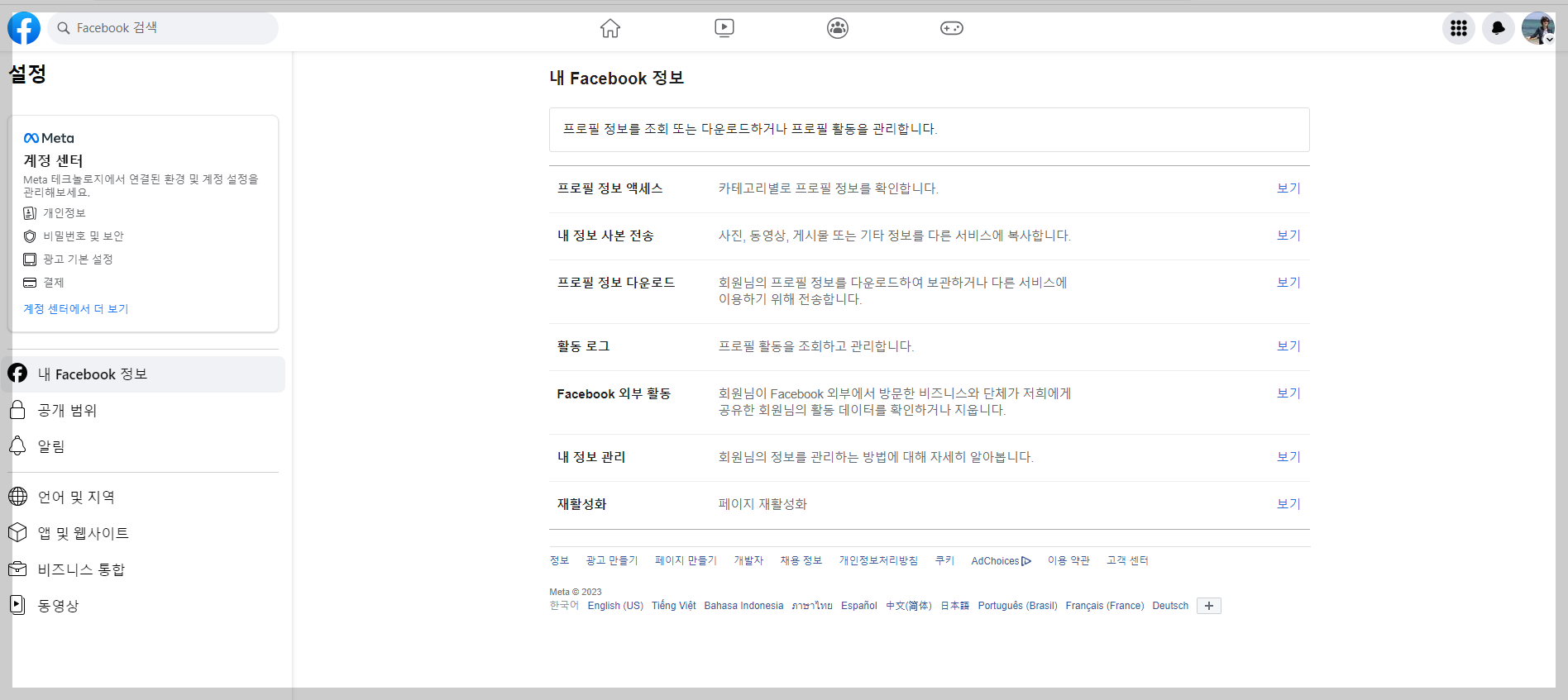The image size is (1568, 700).
Task: Click 보기 for Facebook 외부 활동
Action: 1288,393
